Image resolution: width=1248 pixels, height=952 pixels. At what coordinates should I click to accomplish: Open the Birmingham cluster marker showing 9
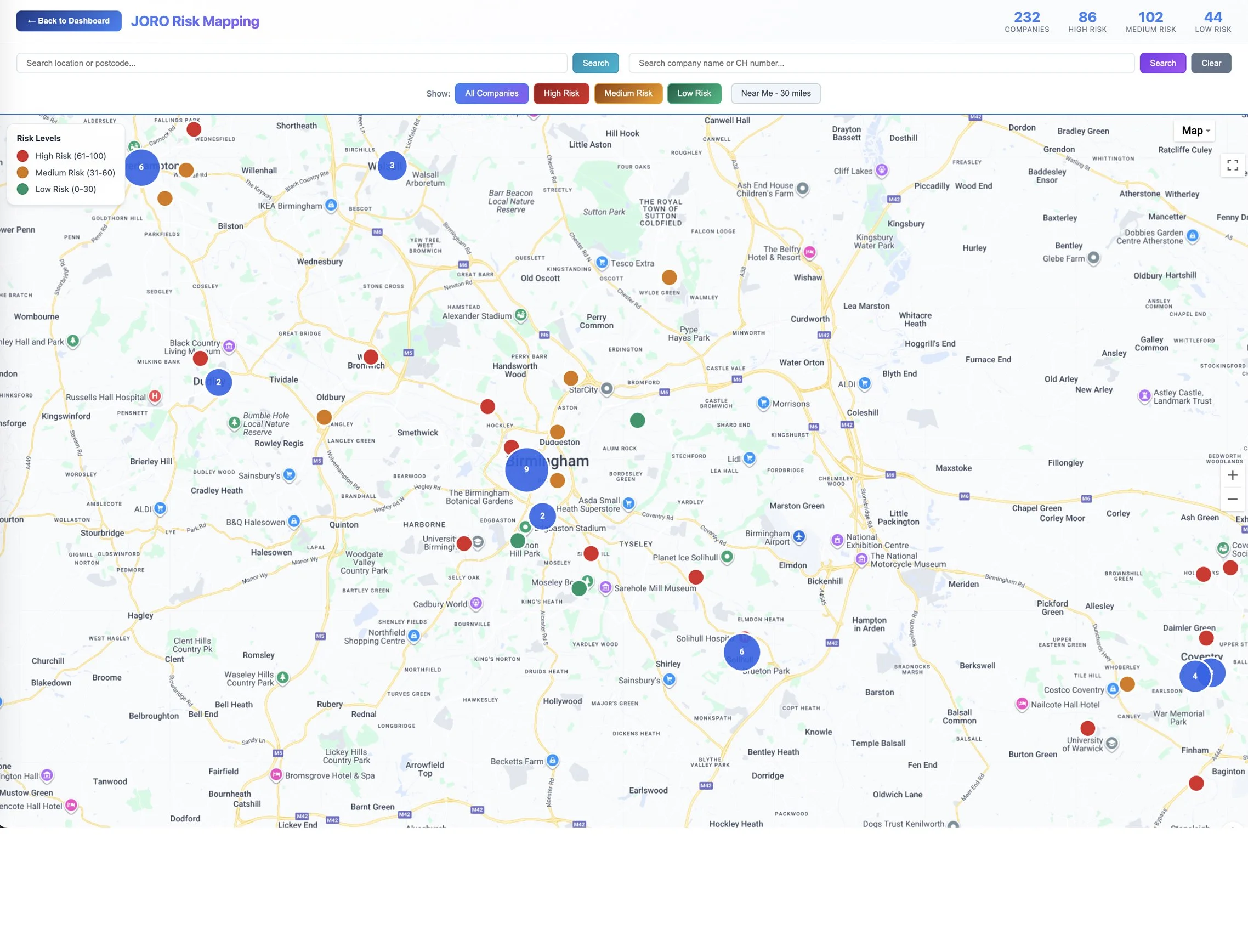(526, 469)
